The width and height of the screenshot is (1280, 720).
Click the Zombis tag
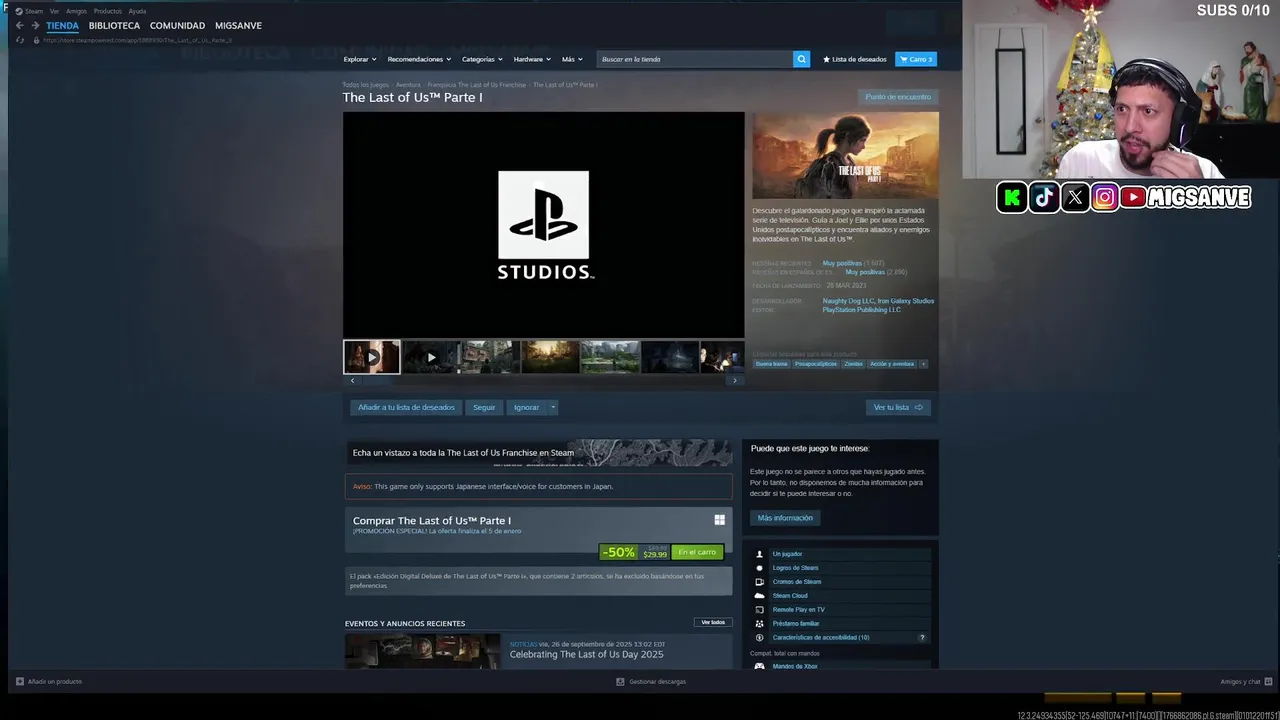coord(853,364)
